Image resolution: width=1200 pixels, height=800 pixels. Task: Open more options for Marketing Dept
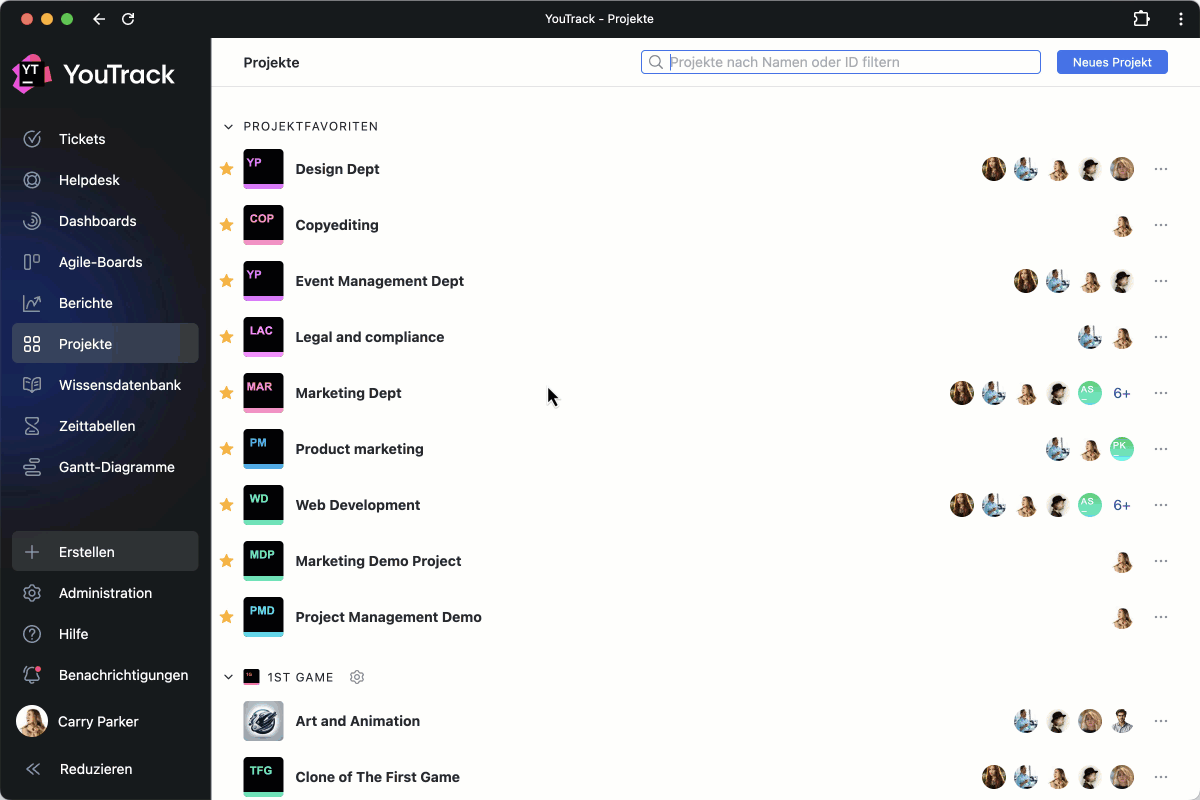1161,393
